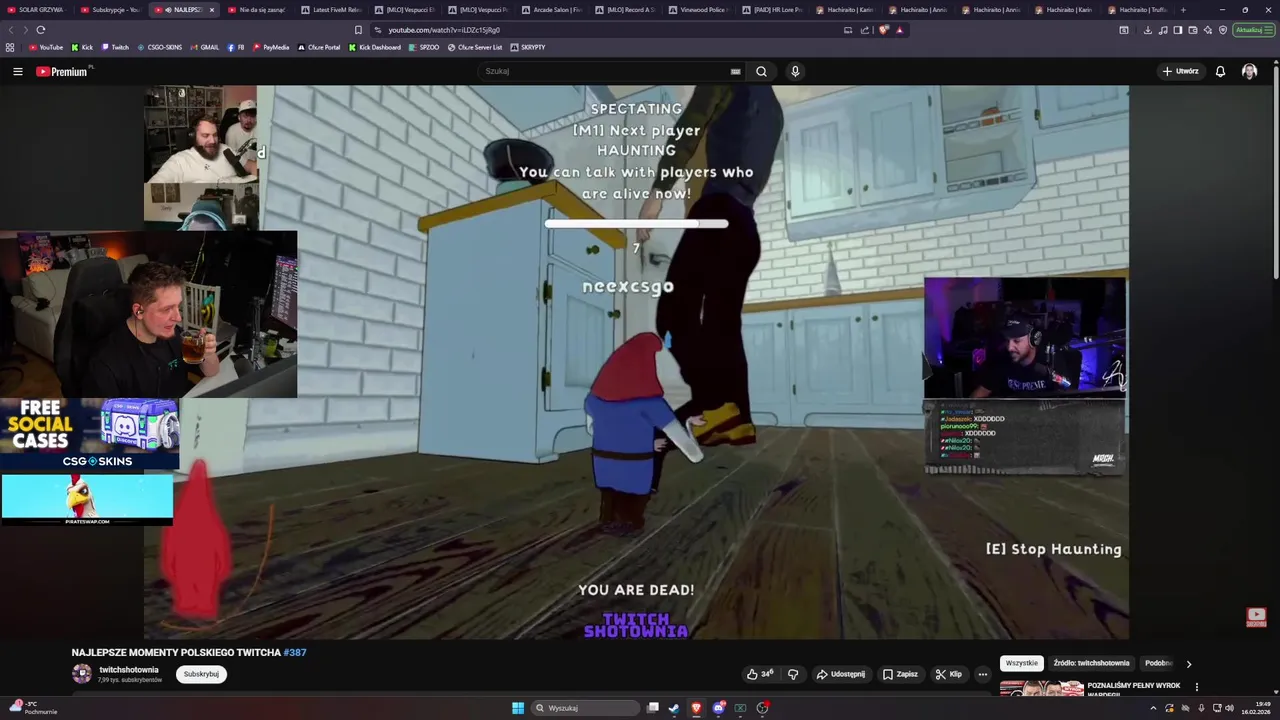The height and width of the screenshot is (720, 1280).
Task: Click the video player to pause
Action: click(x=636, y=362)
